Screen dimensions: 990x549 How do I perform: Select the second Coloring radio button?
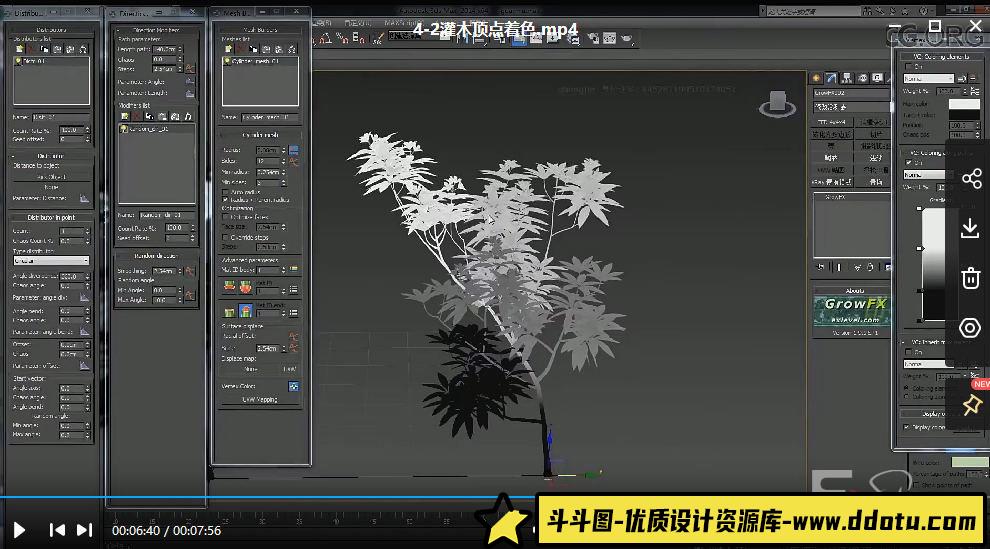[x=907, y=397]
